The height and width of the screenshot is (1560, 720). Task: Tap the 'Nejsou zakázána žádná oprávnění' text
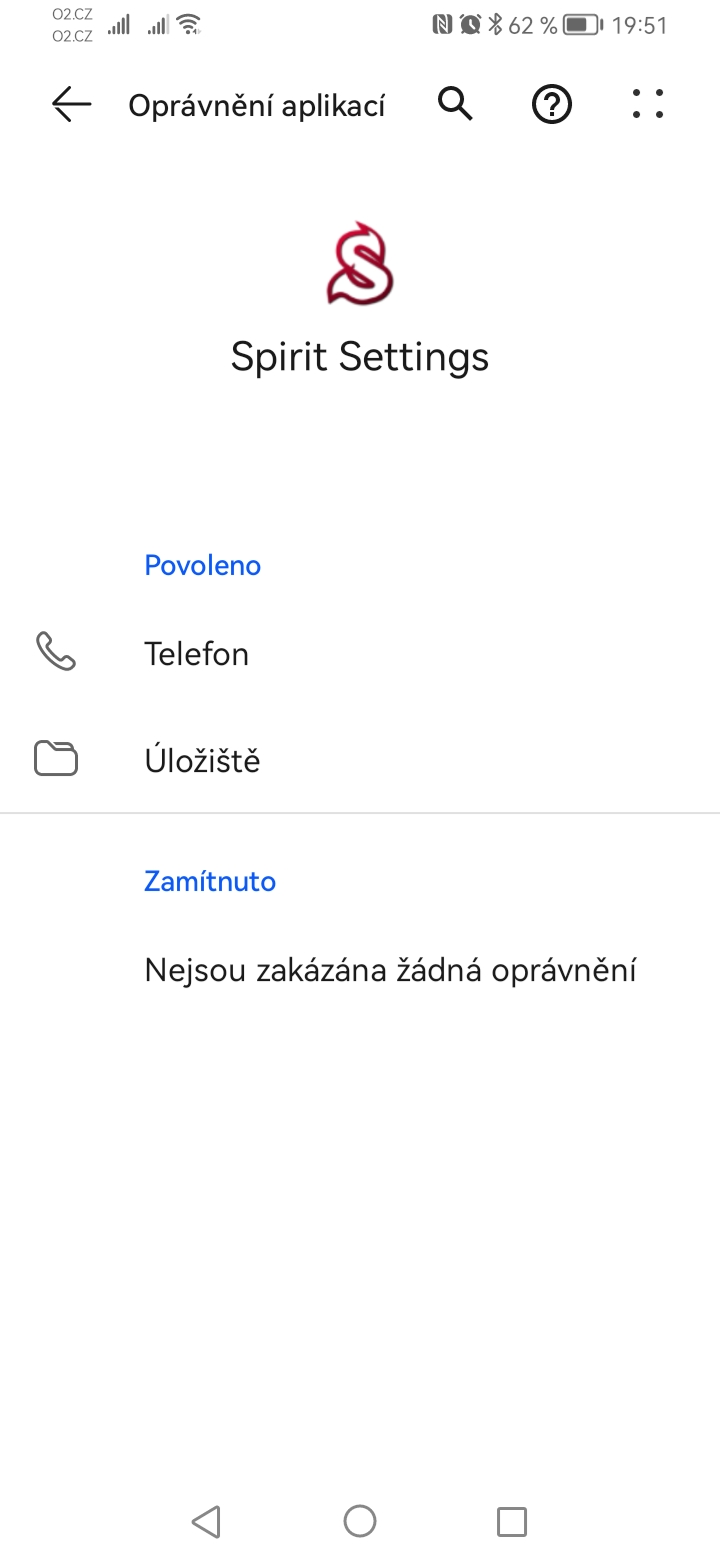pyautogui.click(x=390, y=970)
